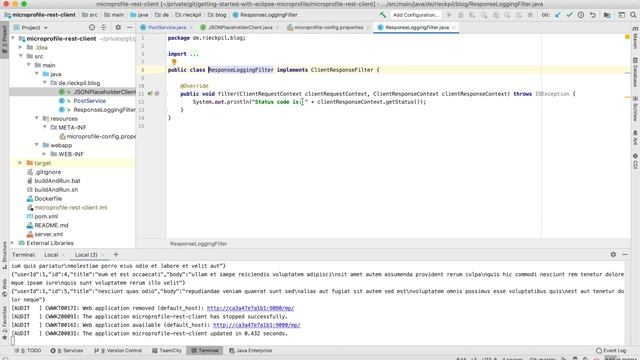Switch to the Local terminal tab
This screenshot has height=360, width=640.
[x=51, y=255]
